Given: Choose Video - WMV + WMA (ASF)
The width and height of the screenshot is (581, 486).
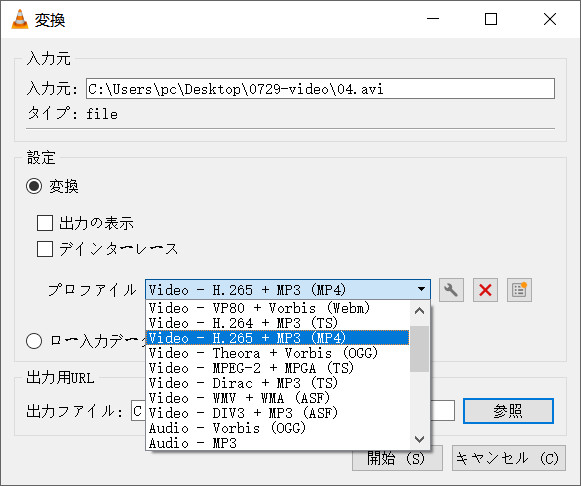Looking at the screenshot, I should point(278,398).
